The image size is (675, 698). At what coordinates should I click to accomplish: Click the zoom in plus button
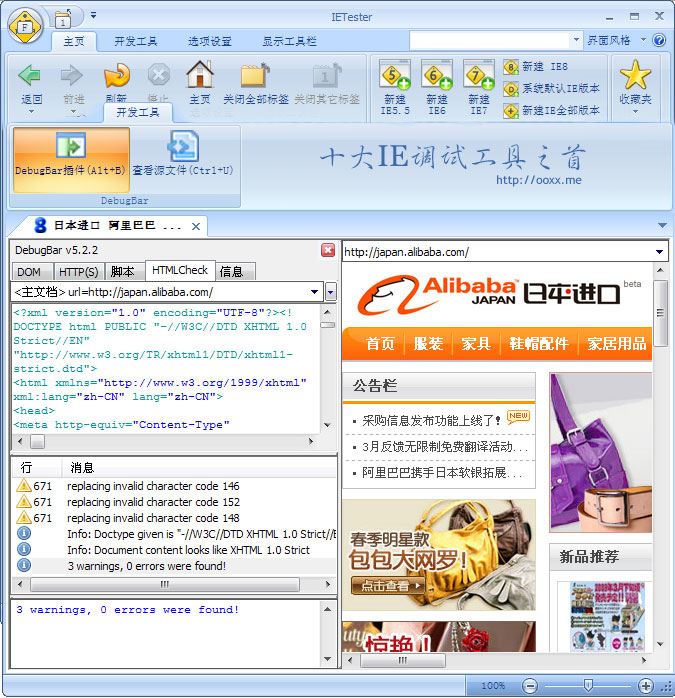646,686
